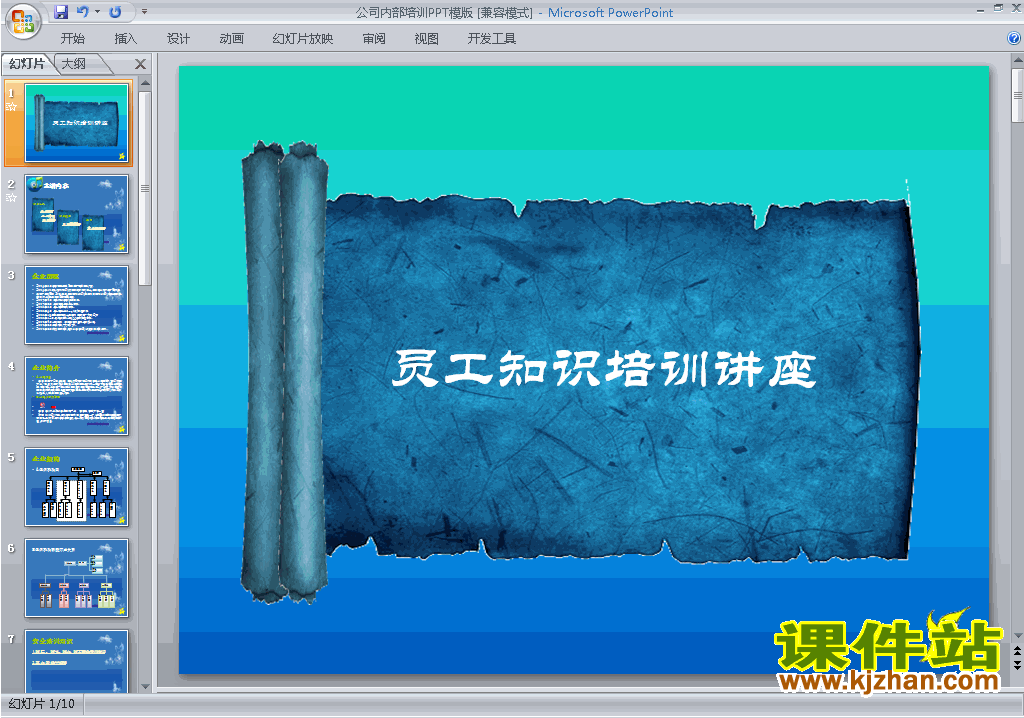Select slide 3 thumbnail
The height and width of the screenshot is (718, 1024).
76,304
